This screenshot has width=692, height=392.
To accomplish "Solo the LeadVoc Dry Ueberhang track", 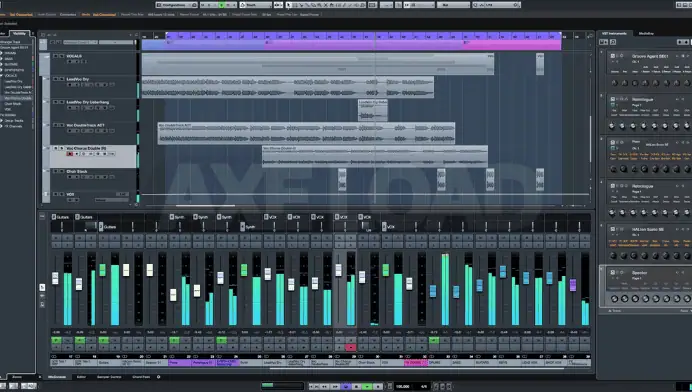I will pos(62,102).
